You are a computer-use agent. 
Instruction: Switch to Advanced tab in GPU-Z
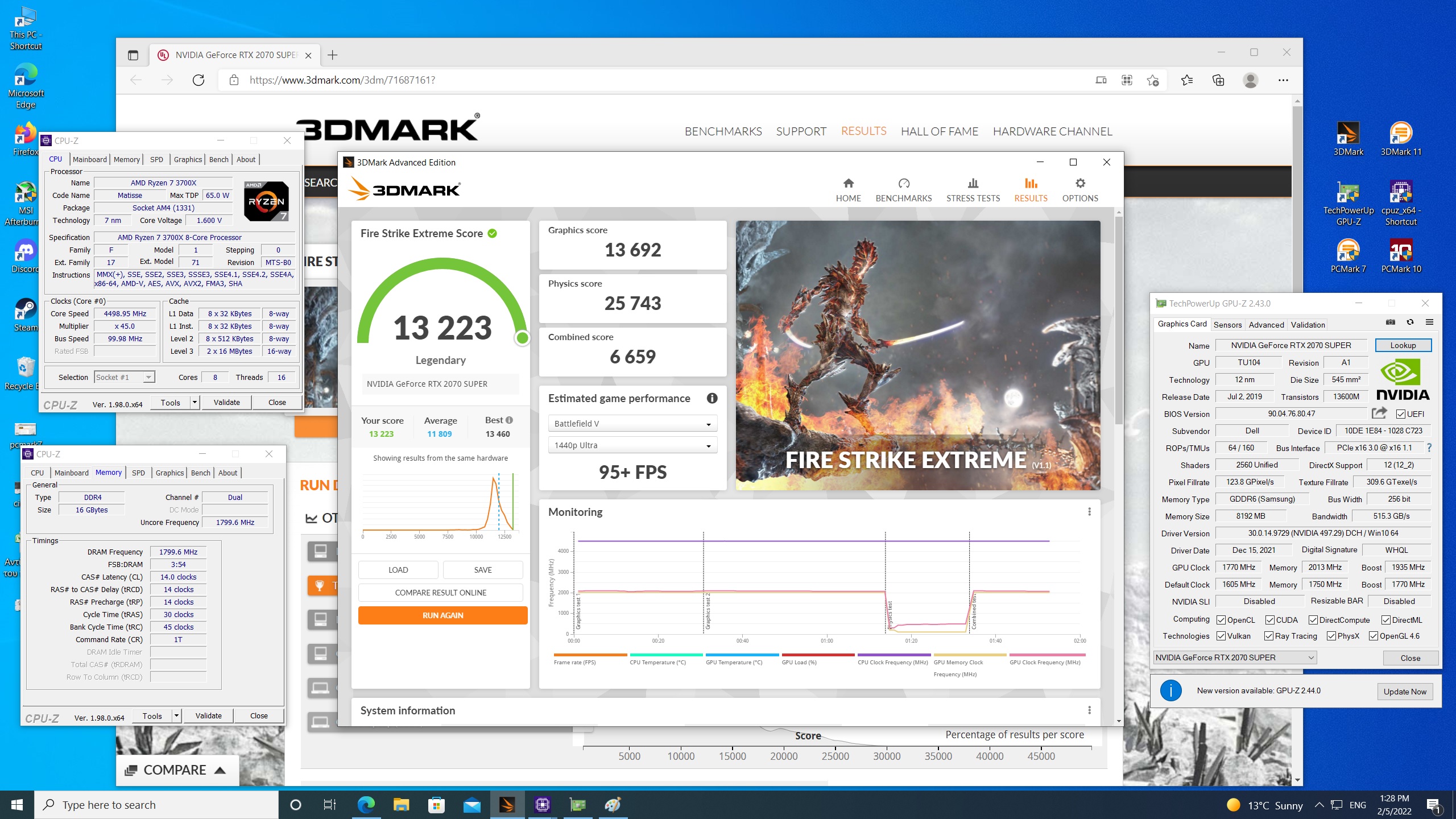pos(1266,325)
